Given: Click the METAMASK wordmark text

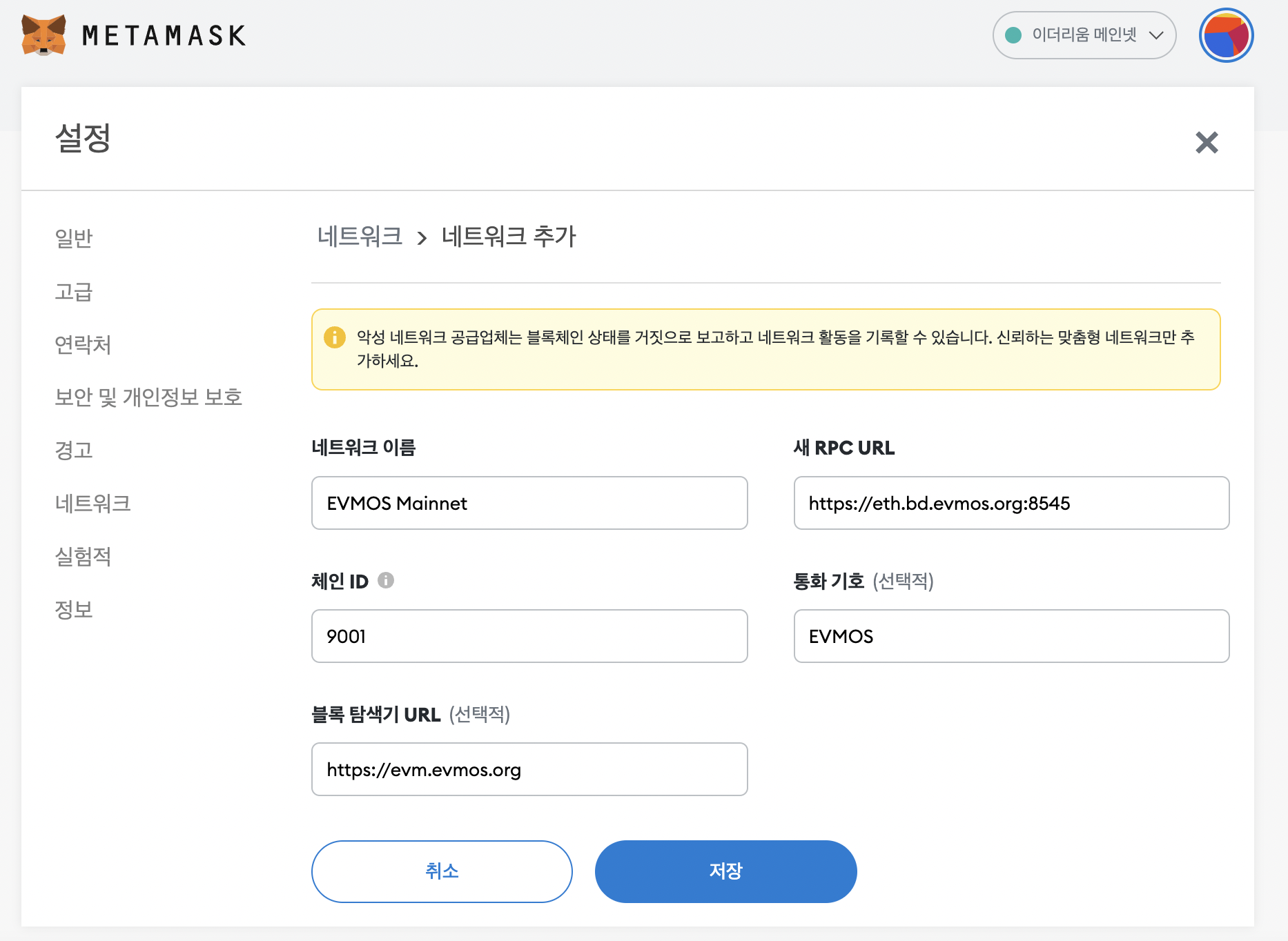Looking at the screenshot, I should 164,36.
